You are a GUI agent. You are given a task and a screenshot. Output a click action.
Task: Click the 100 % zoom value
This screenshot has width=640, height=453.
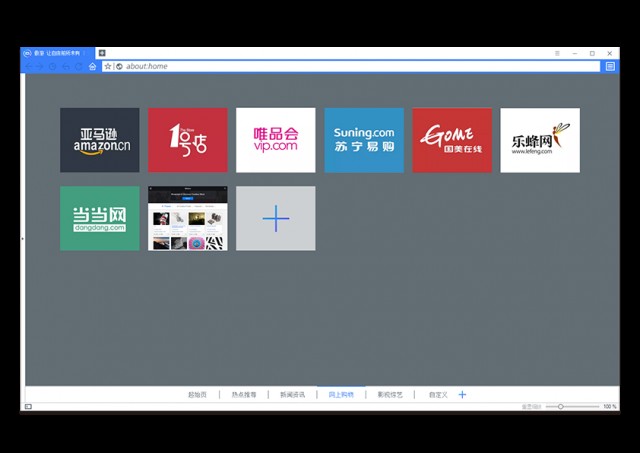pyautogui.click(x=610, y=406)
